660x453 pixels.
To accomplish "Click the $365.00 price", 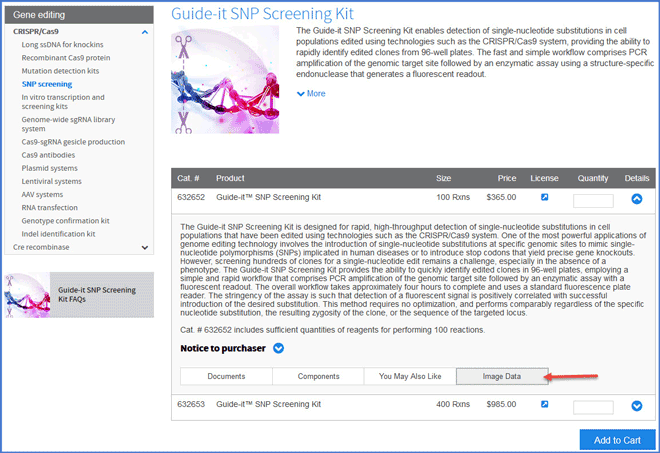I will pos(501,197).
